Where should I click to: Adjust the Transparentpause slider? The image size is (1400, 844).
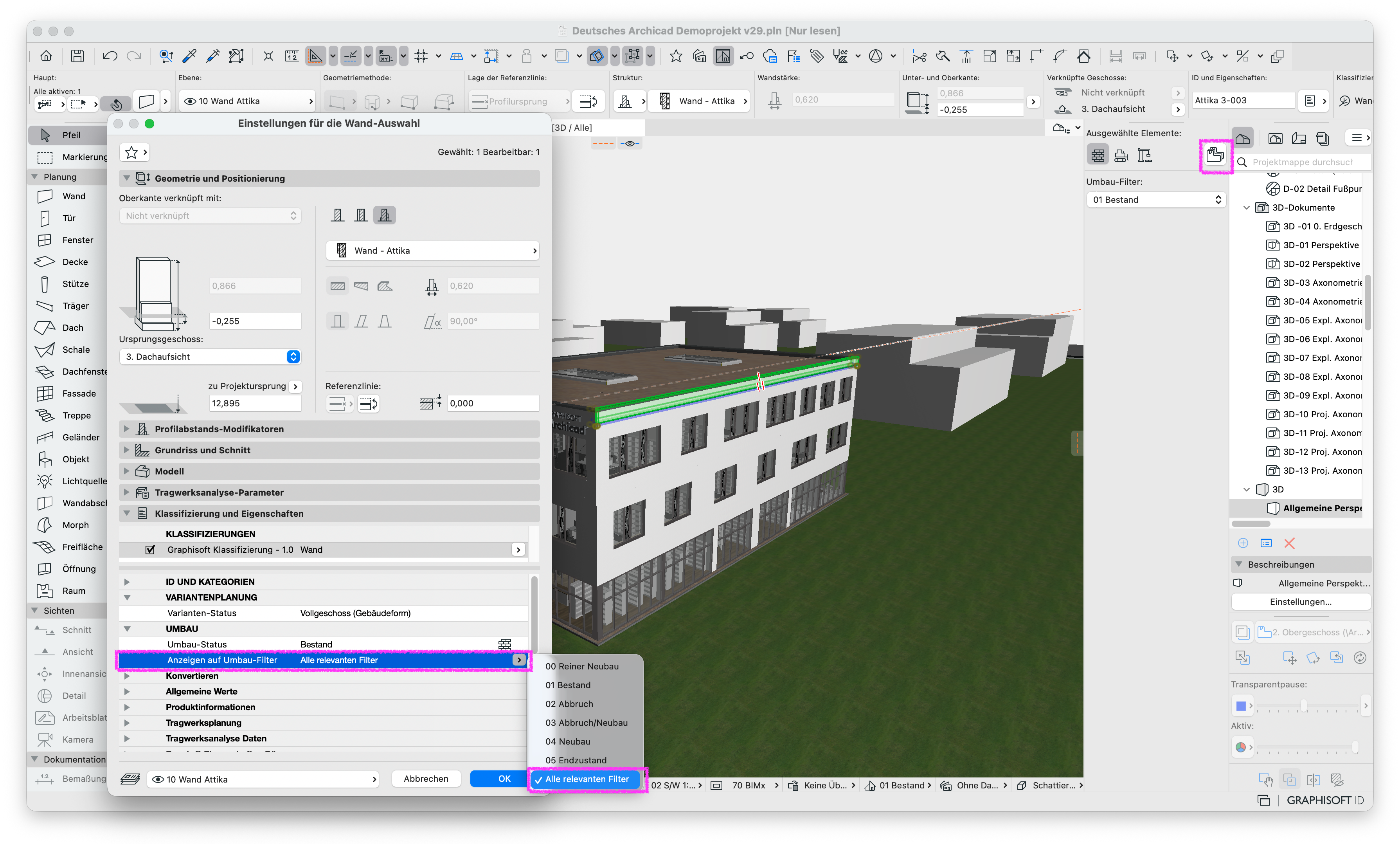point(1303,706)
